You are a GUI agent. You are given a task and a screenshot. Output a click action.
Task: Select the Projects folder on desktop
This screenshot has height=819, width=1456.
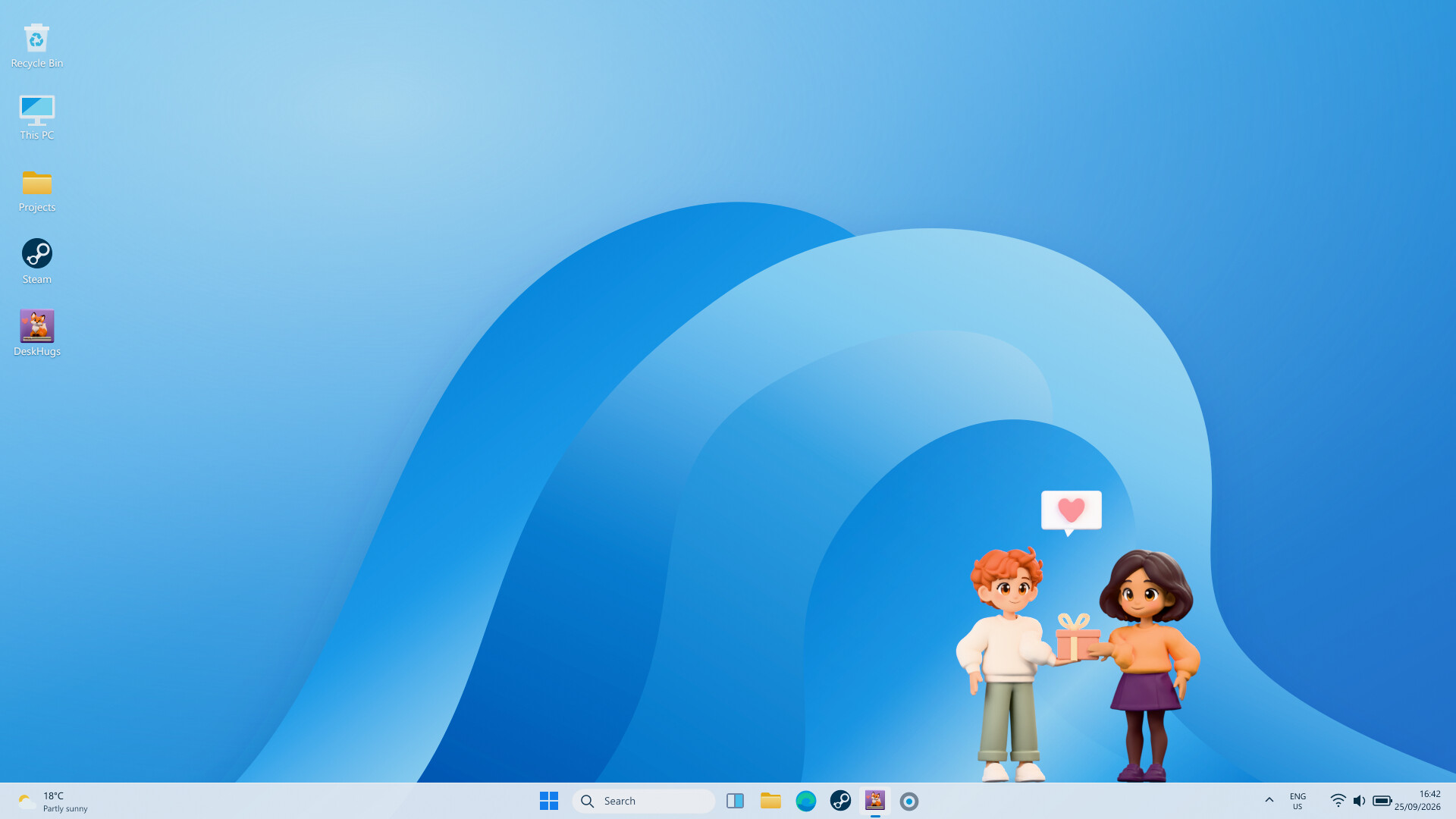[36, 190]
